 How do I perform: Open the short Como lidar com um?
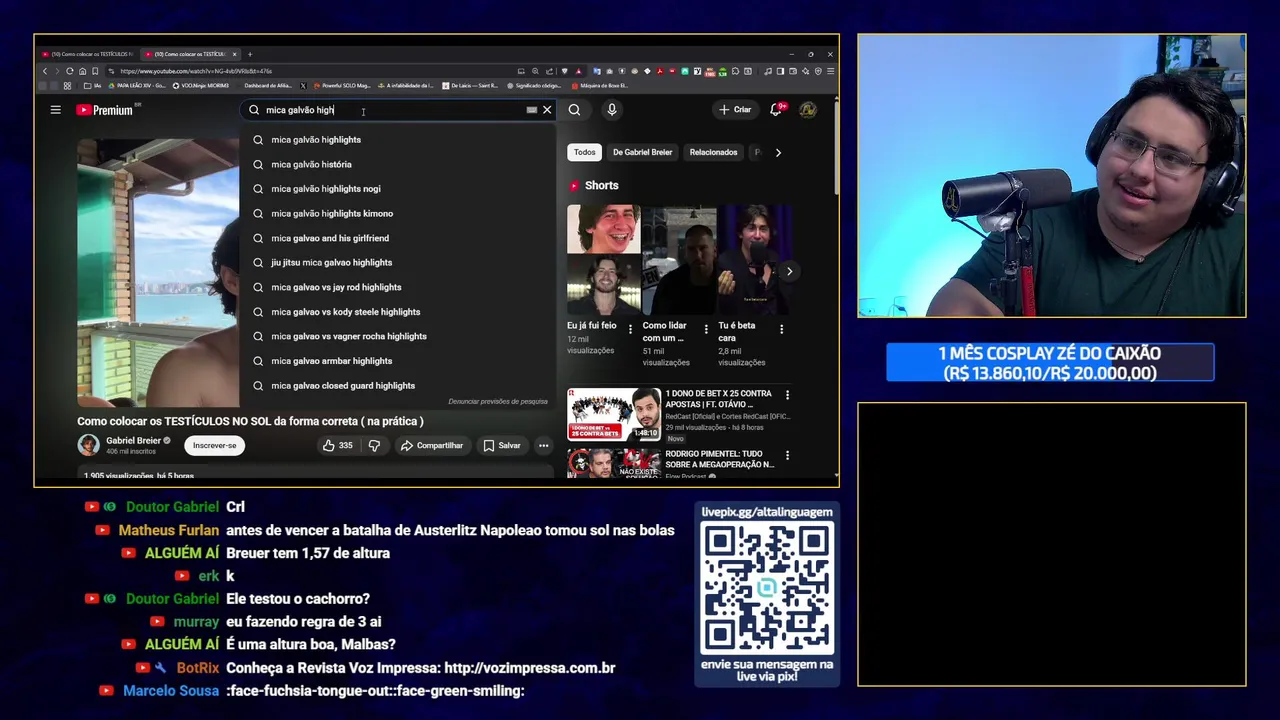pyautogui.click(x=679, y=260)
